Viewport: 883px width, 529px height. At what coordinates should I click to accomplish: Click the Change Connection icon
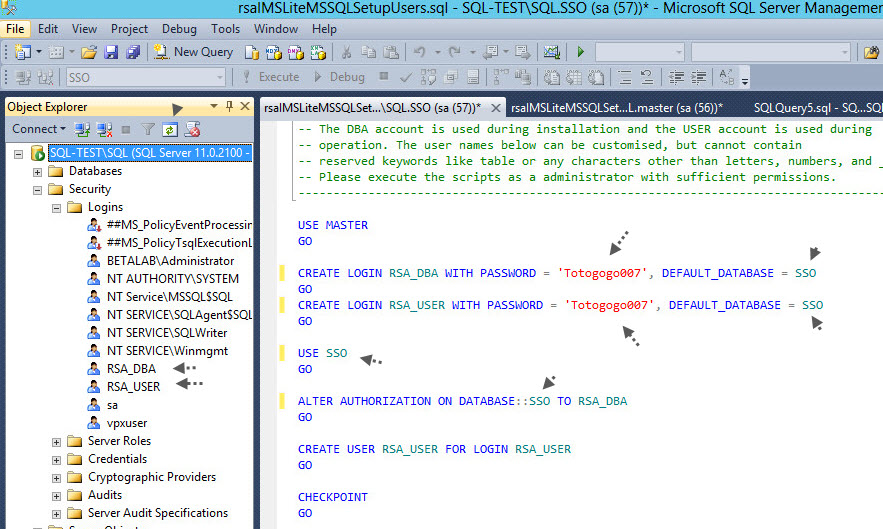[45, 77]
